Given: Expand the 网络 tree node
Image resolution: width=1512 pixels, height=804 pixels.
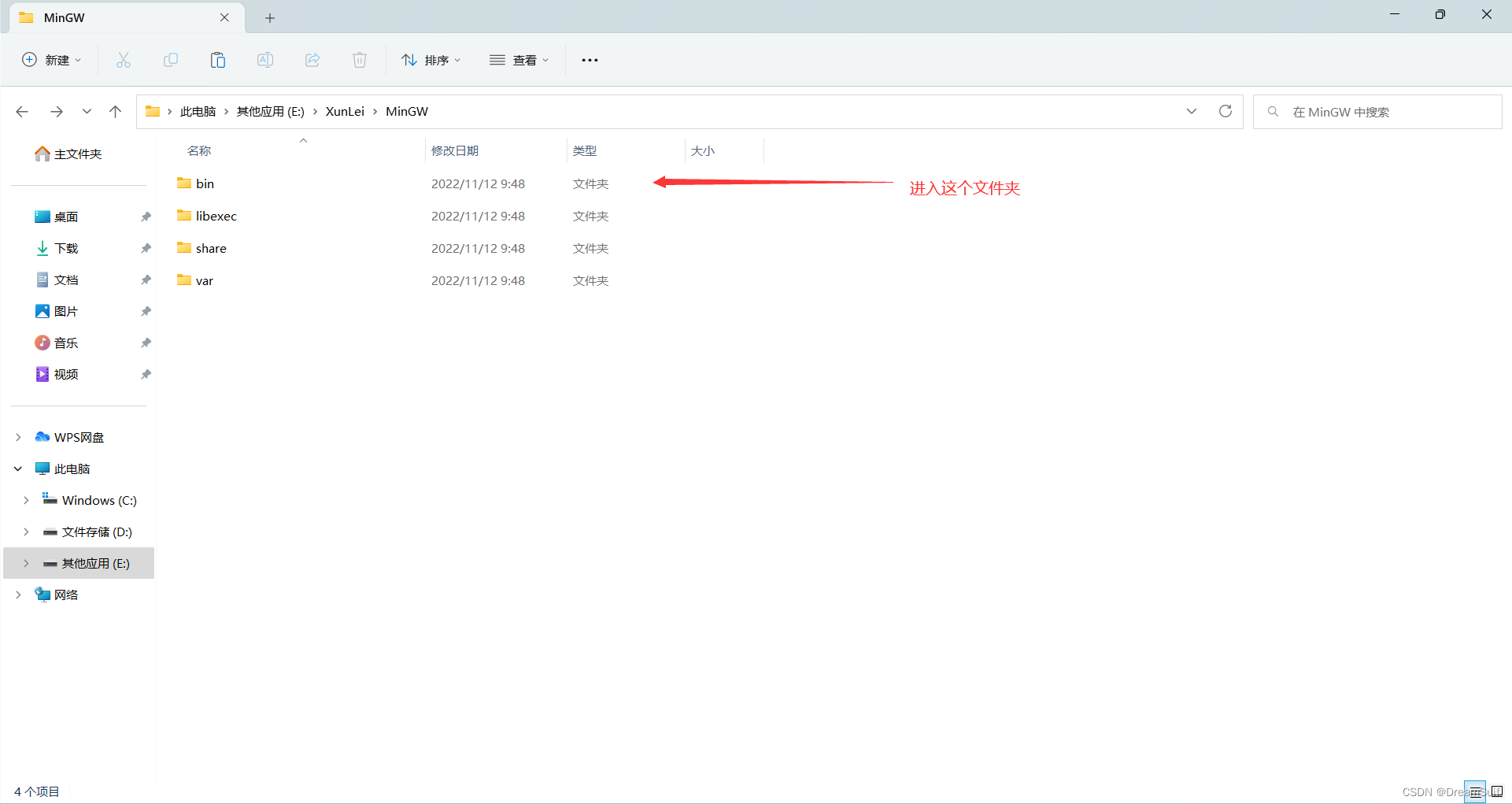Looking at the screenshot, I should [18, 595].
